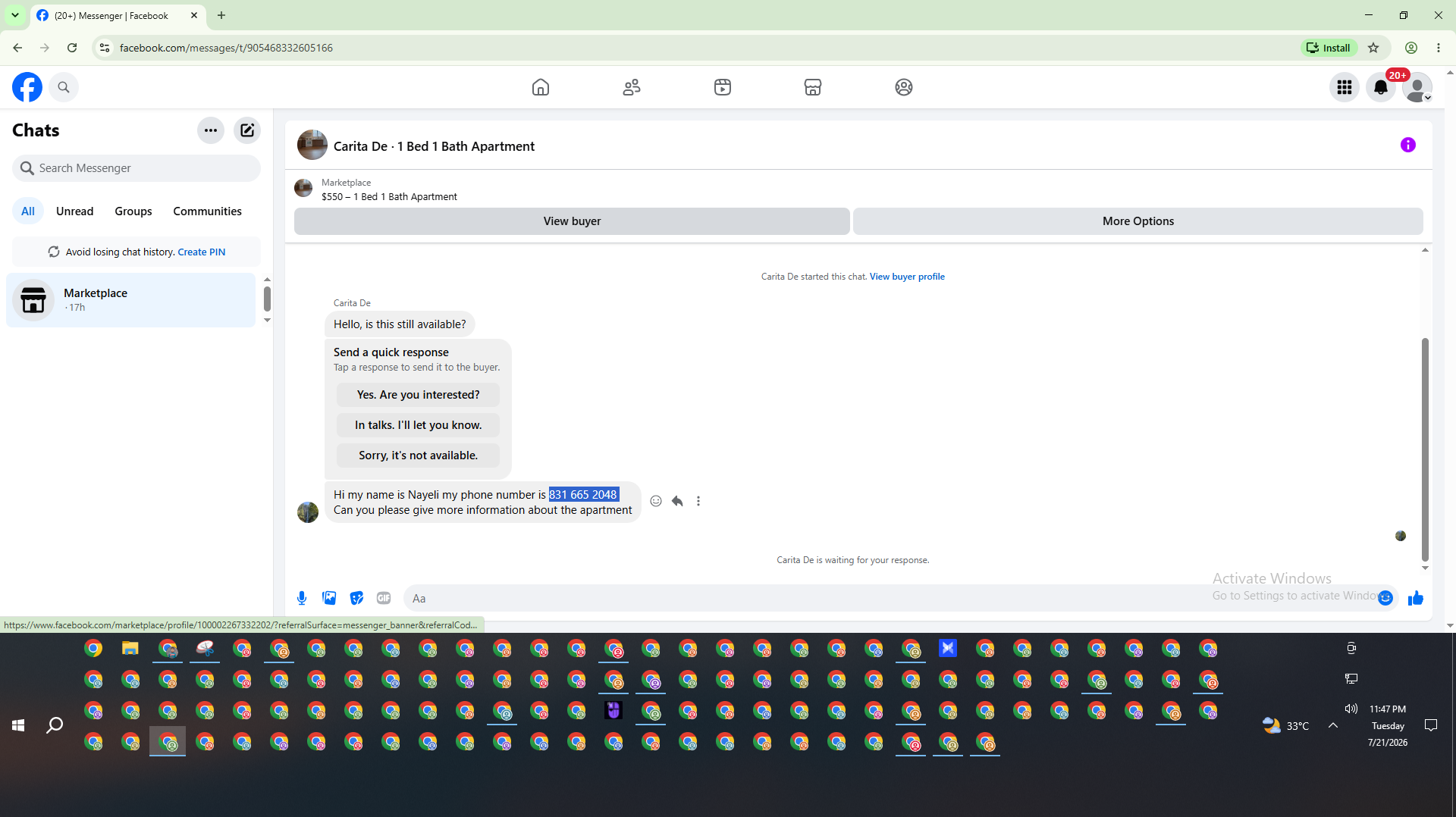Image resolution: width=1456 pixels, height=817 pixels.
Task: Go back to previous page
Action: 17,48
